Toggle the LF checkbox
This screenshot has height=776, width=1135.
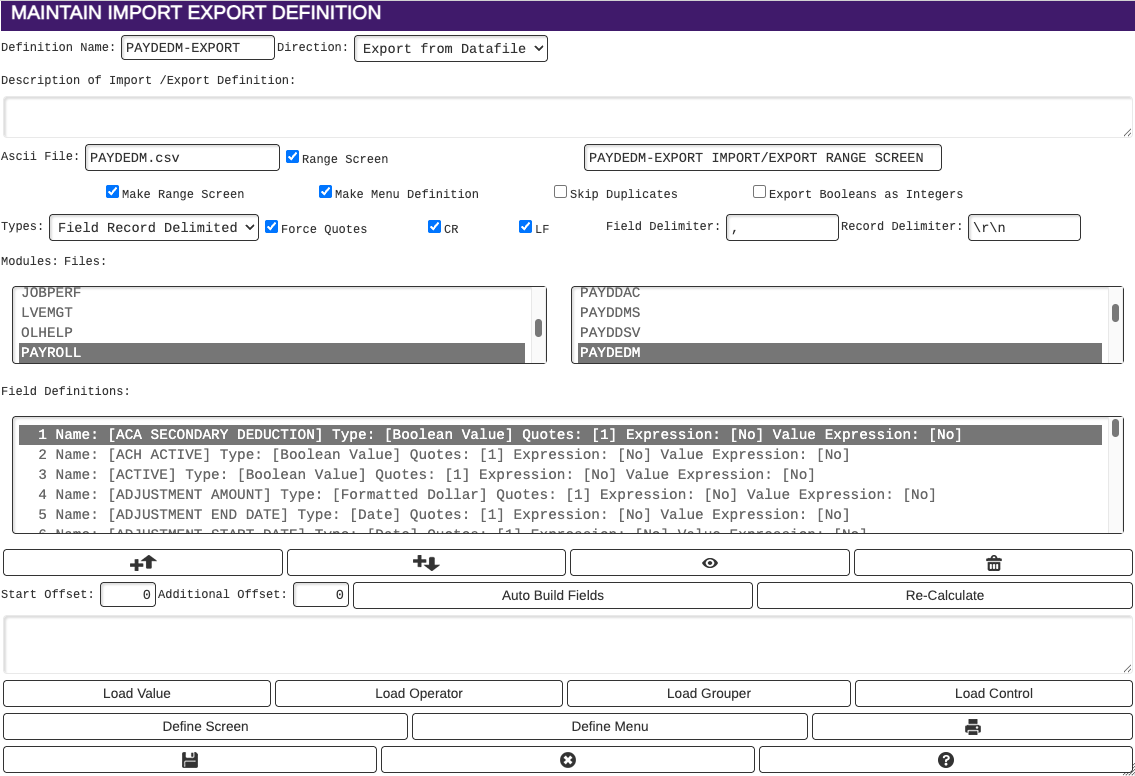[526, 226]
